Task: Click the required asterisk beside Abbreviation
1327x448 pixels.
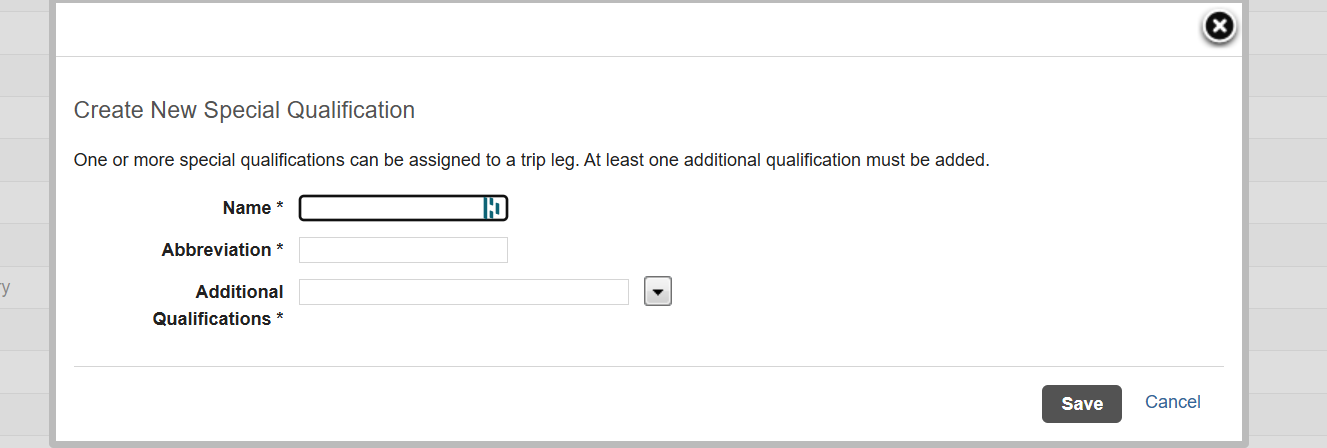Action: (x=280, y=249)
